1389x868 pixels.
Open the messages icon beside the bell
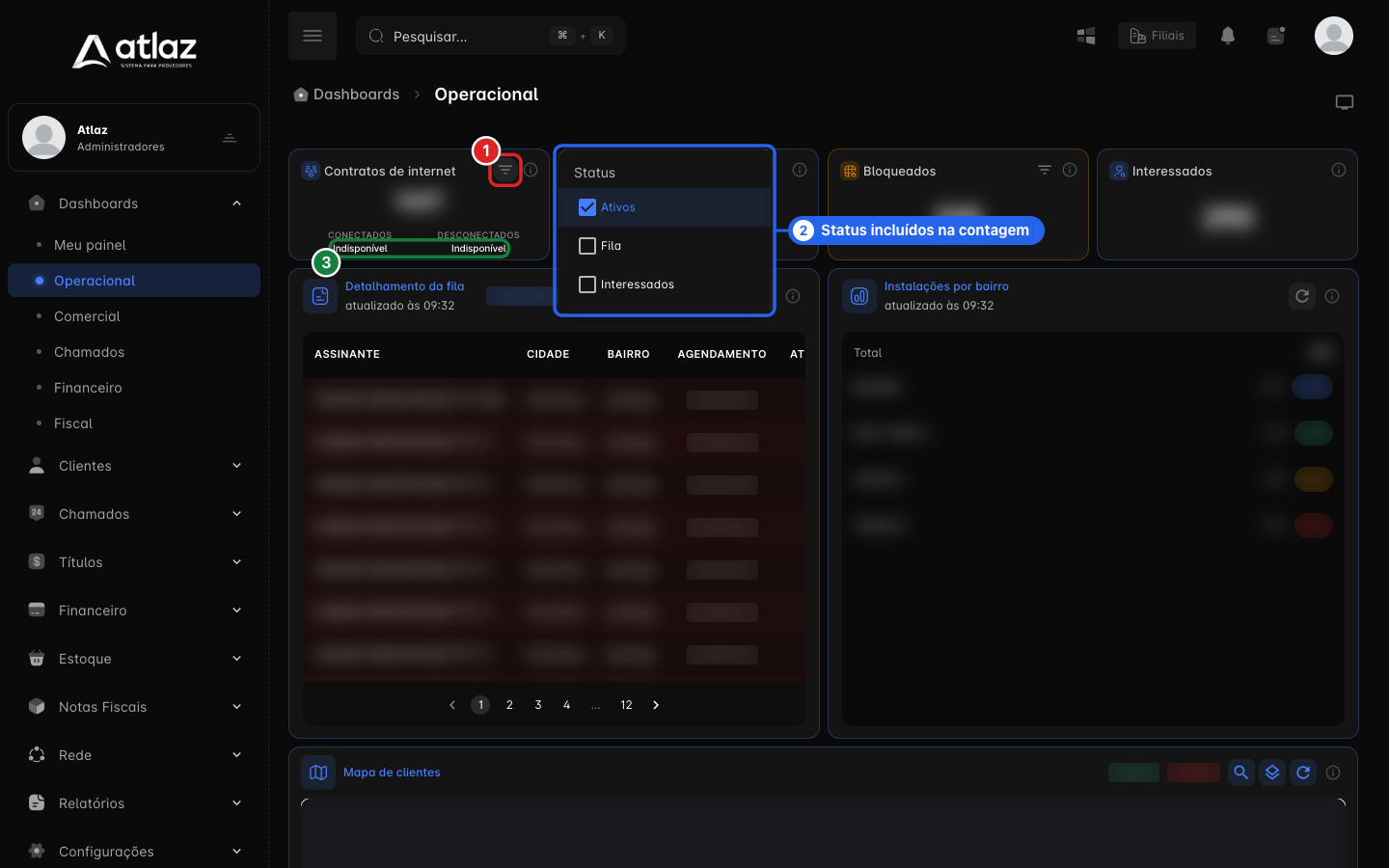pyautogui.click(x=1276, y=36)
